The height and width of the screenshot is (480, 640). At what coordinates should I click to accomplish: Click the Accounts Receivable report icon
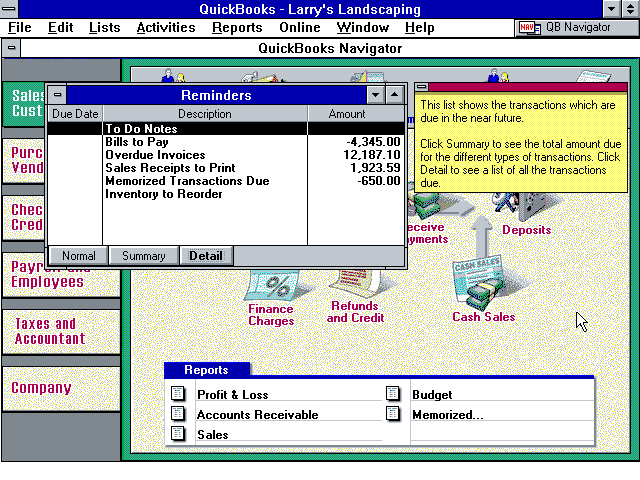[x=178, y=413]
